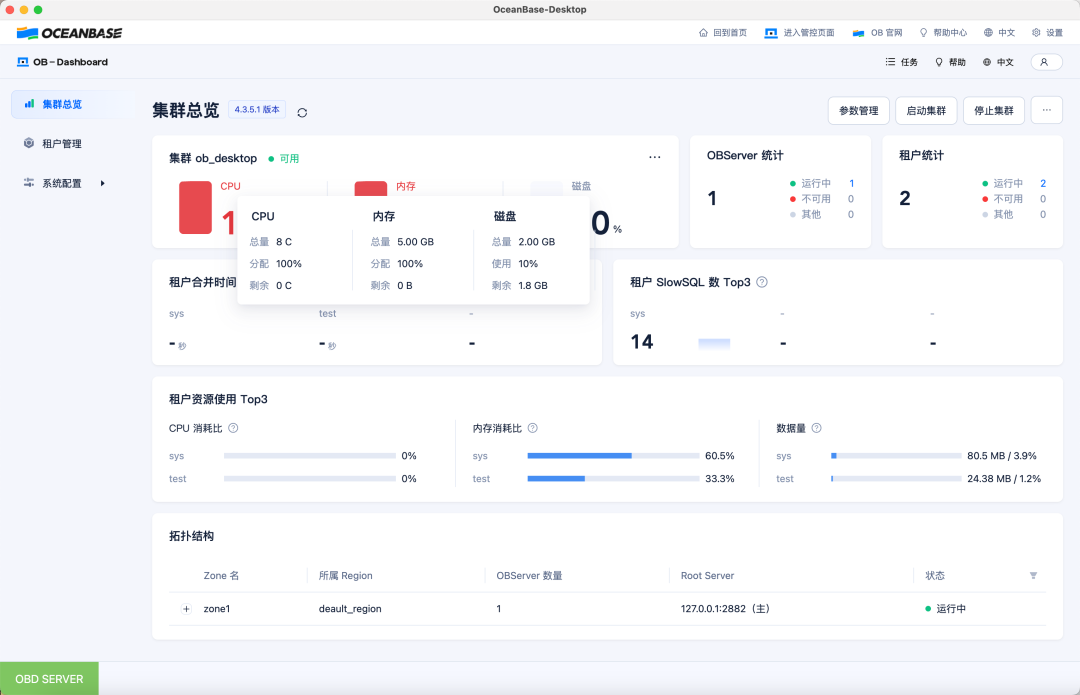Open 进入管控页面 in the top bar
The image size is (1080, 695).
tap(800, 32)
